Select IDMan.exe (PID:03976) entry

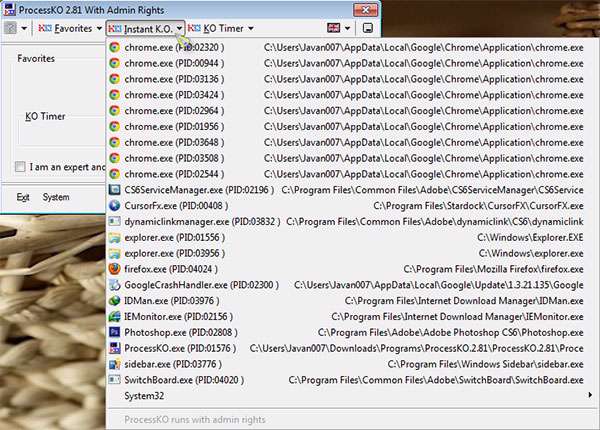(350, 301)
